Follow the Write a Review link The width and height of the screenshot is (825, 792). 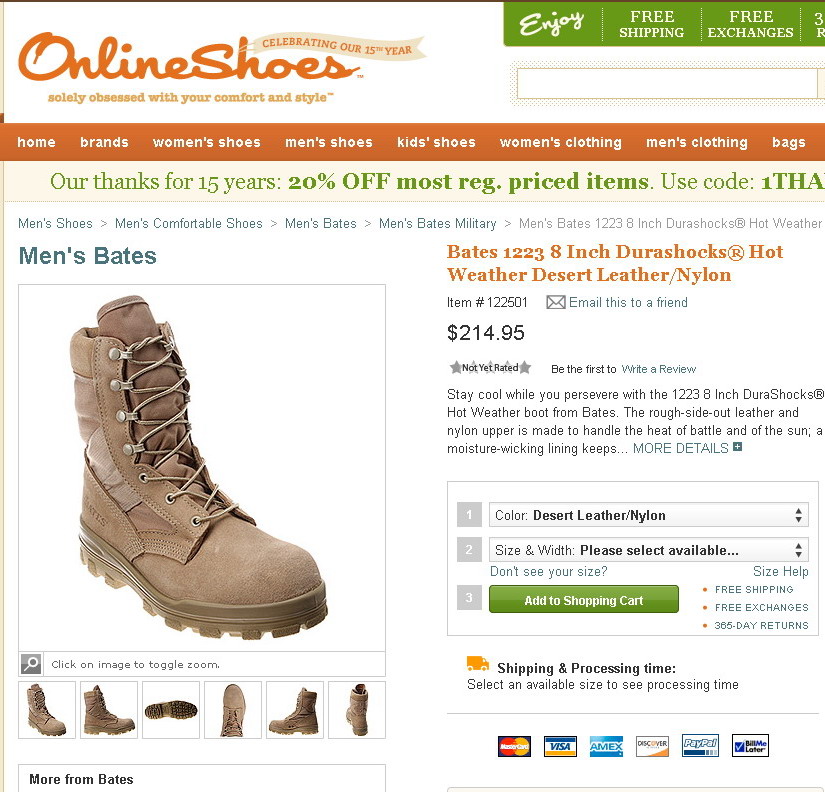[659, 369]
